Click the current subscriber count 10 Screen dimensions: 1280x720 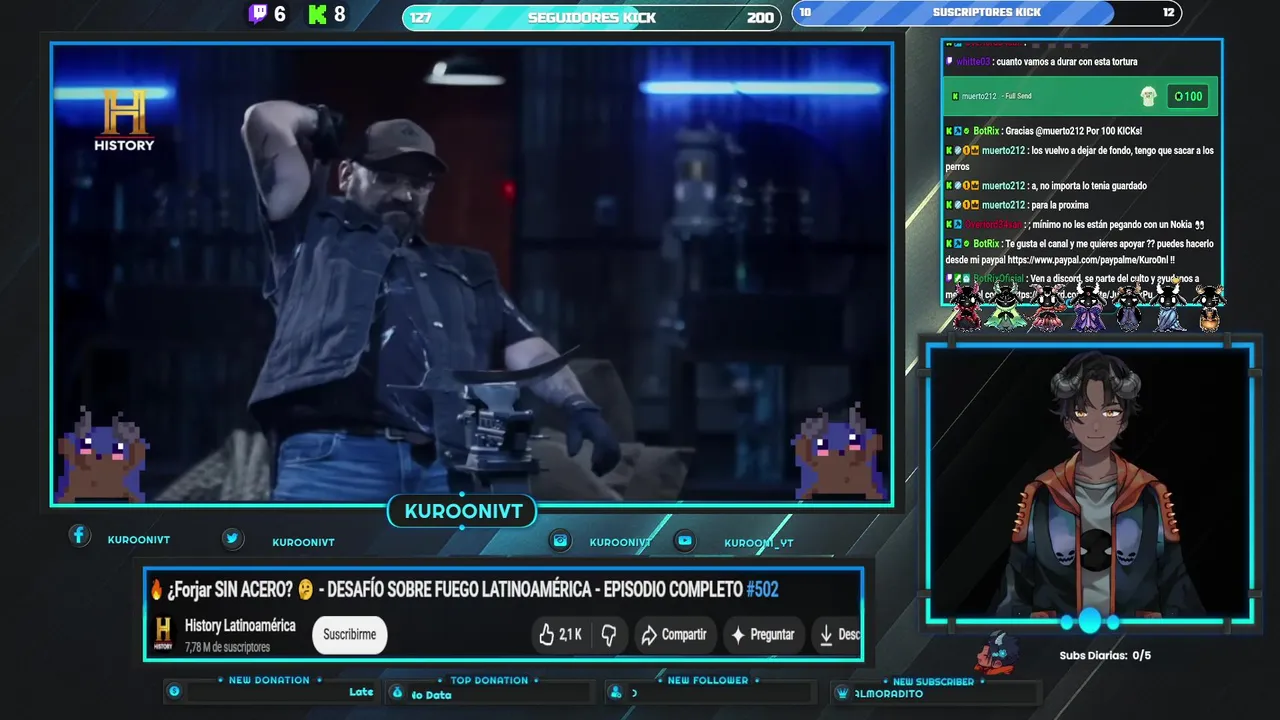[x=805, y=12]
